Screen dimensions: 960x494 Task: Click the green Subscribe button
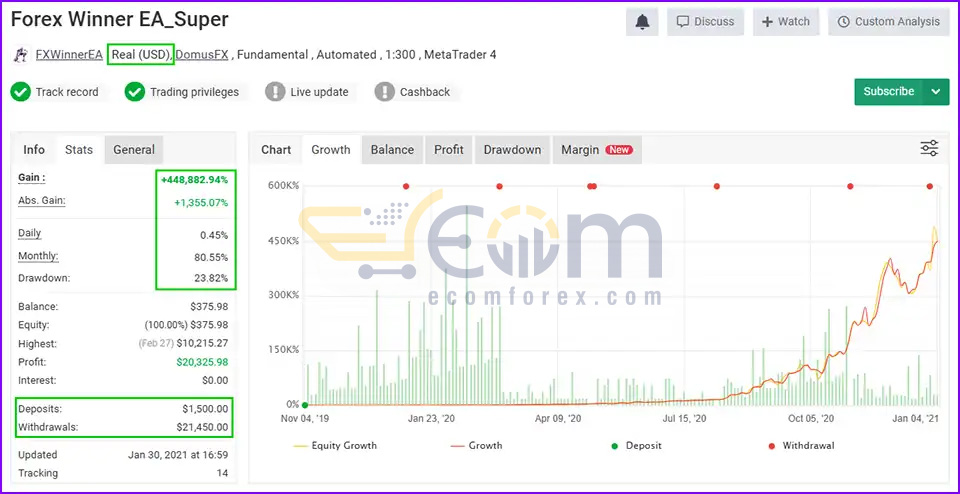point(888,92)
